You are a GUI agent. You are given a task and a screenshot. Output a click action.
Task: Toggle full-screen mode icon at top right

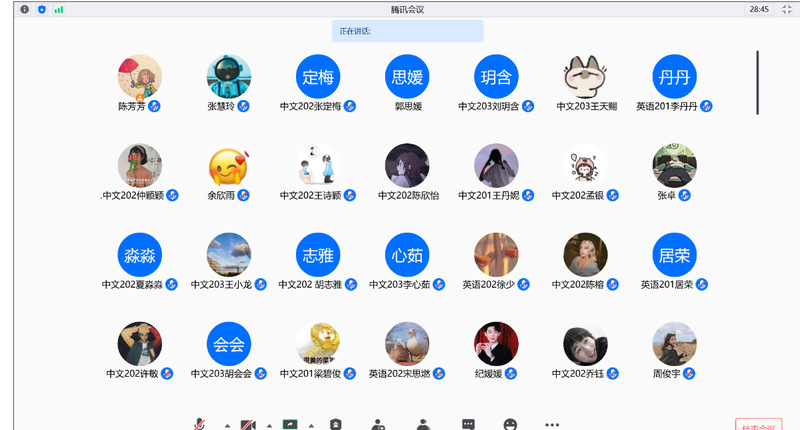click(786, 9)
